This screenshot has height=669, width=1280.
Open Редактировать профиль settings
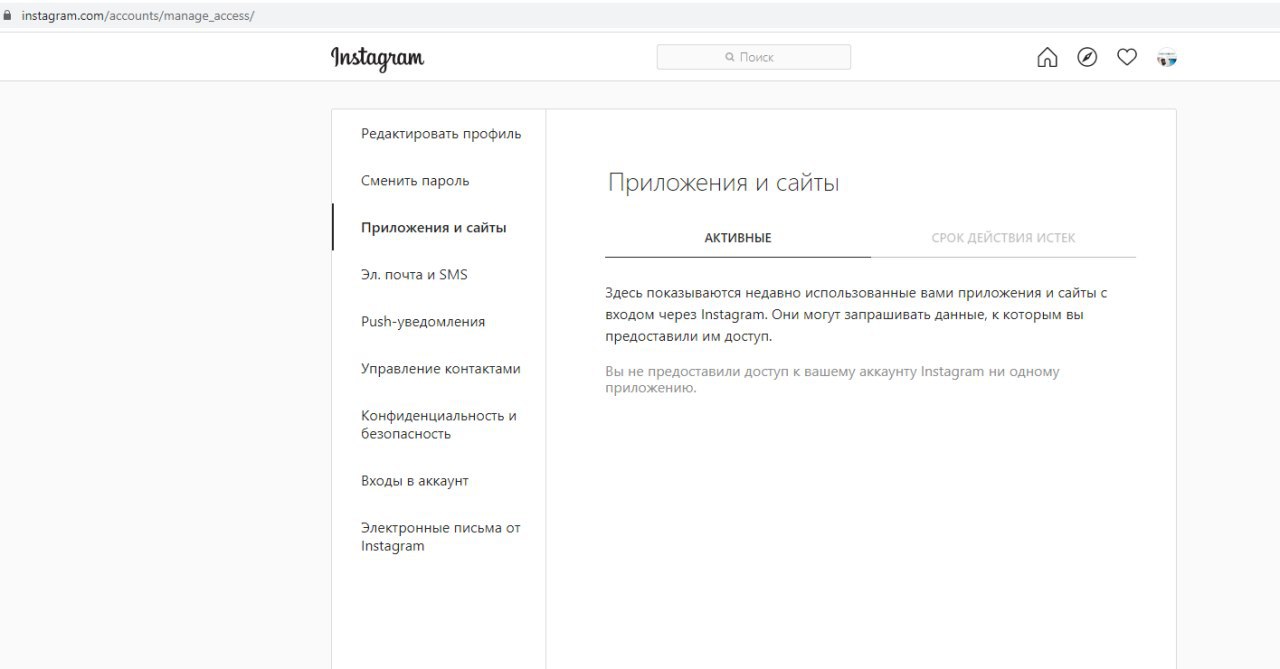tap(439, 134)
